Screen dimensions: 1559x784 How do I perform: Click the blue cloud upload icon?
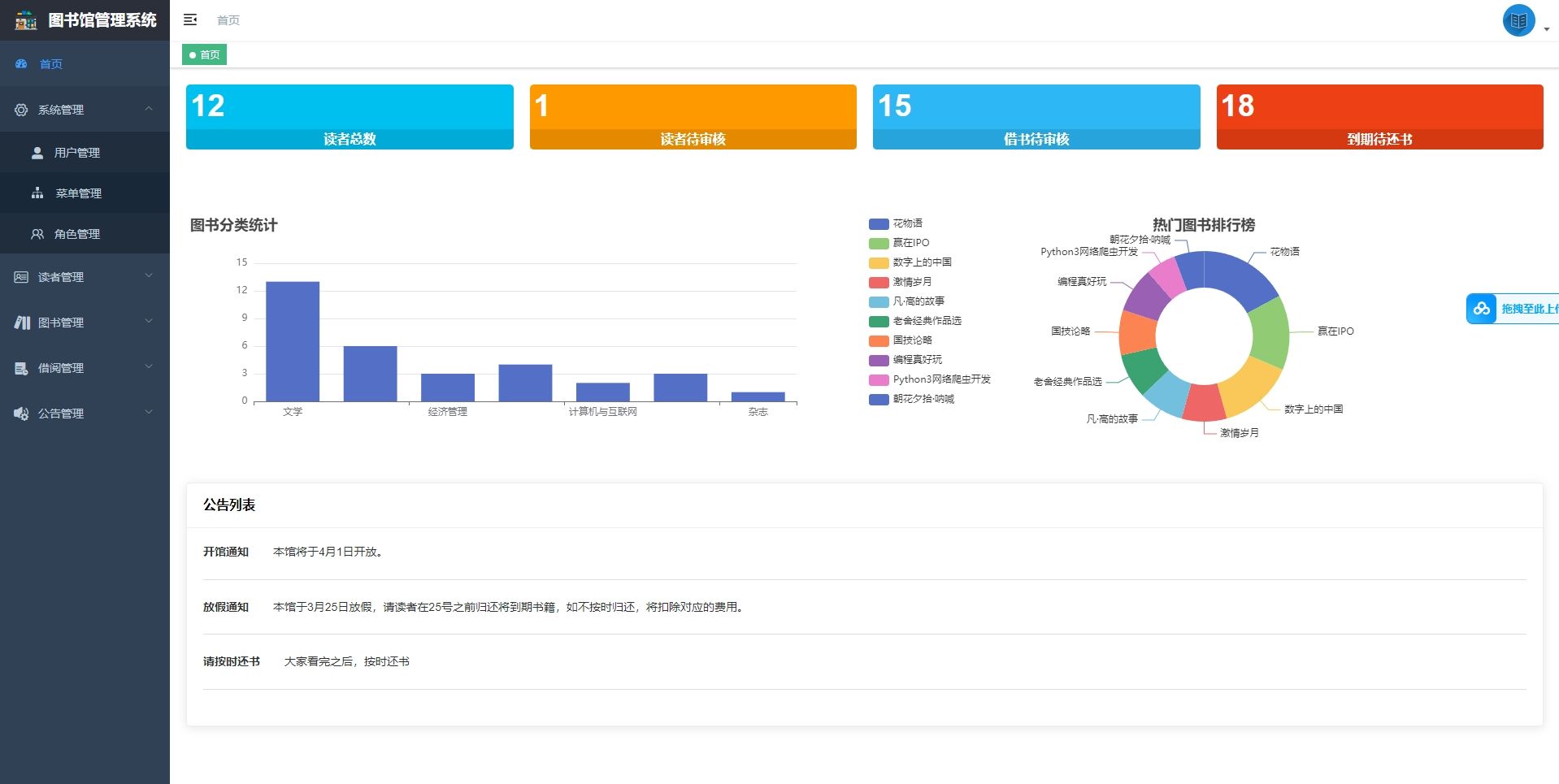[x=1482, y=309]
